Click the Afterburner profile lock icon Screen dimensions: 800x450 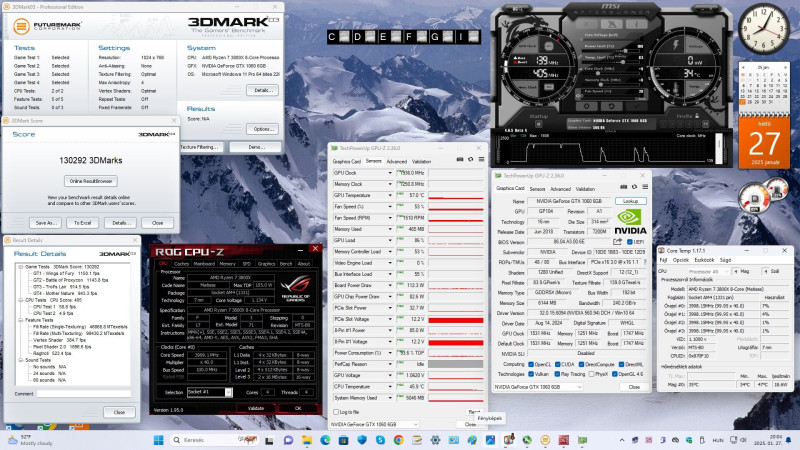coord(697,115)
